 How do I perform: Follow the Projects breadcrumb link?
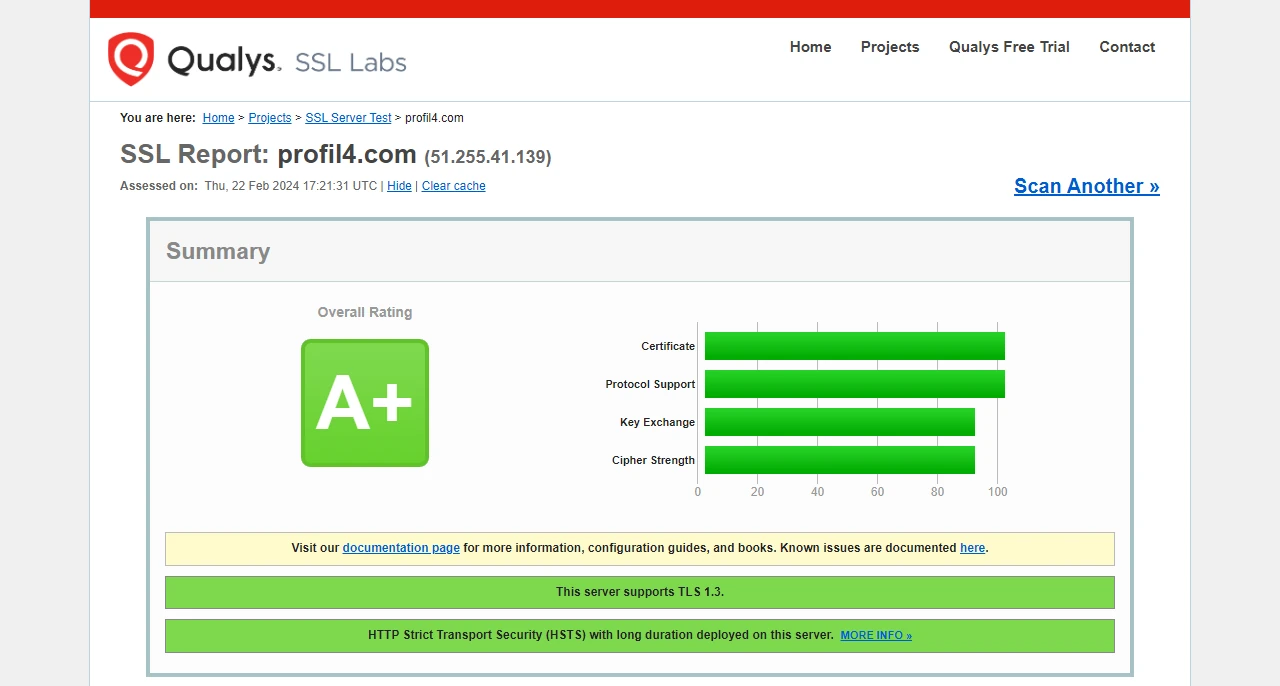[x=270, y=118]
